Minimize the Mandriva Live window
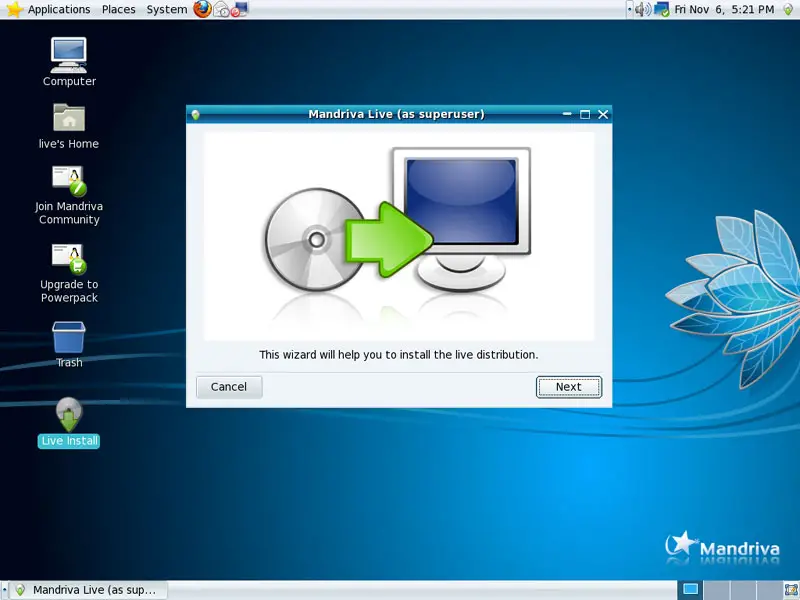800x600 pixels. click(567, 114)
